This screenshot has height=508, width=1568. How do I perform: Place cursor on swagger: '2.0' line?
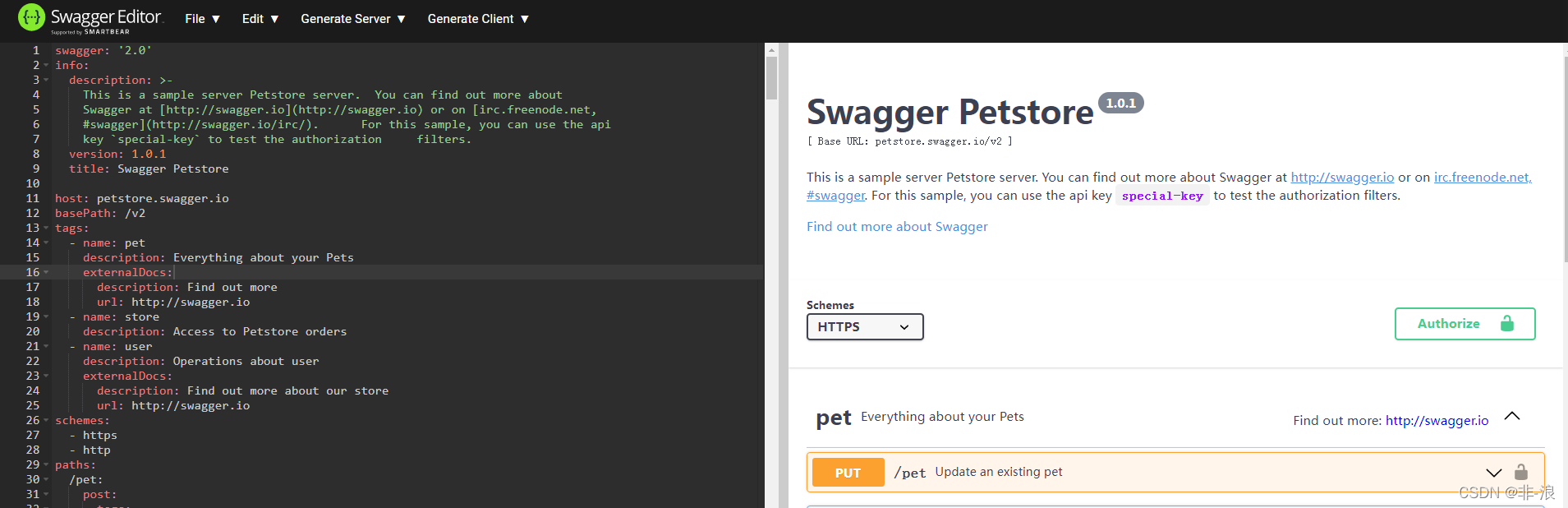(x=103, y=50)
